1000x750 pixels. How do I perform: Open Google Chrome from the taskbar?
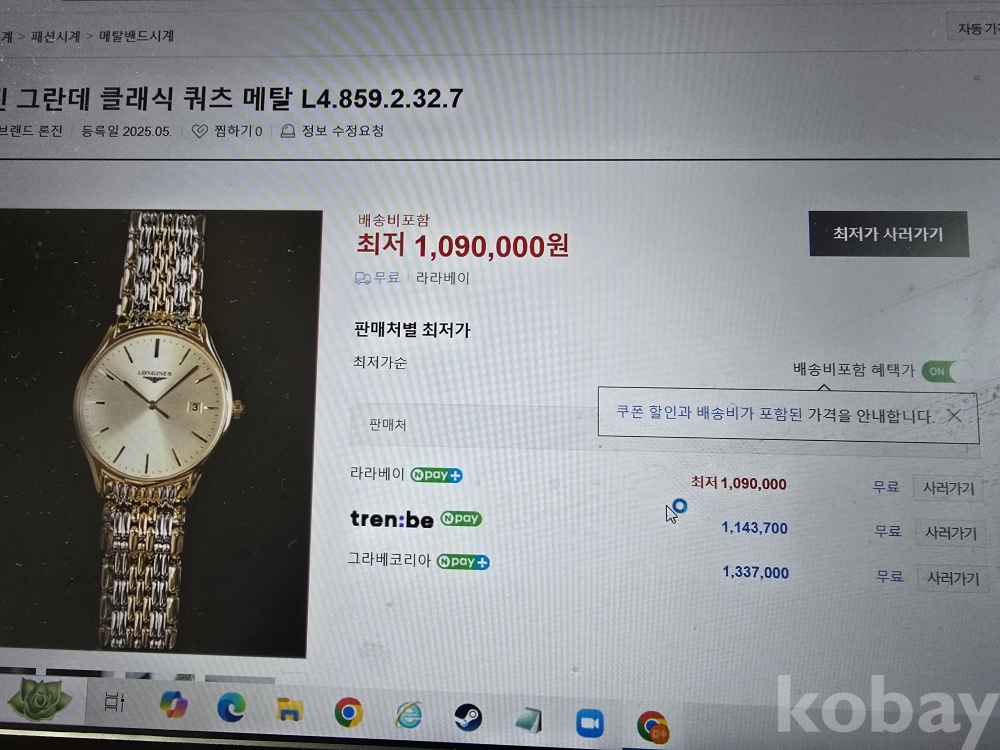click(x=349, y=712)
